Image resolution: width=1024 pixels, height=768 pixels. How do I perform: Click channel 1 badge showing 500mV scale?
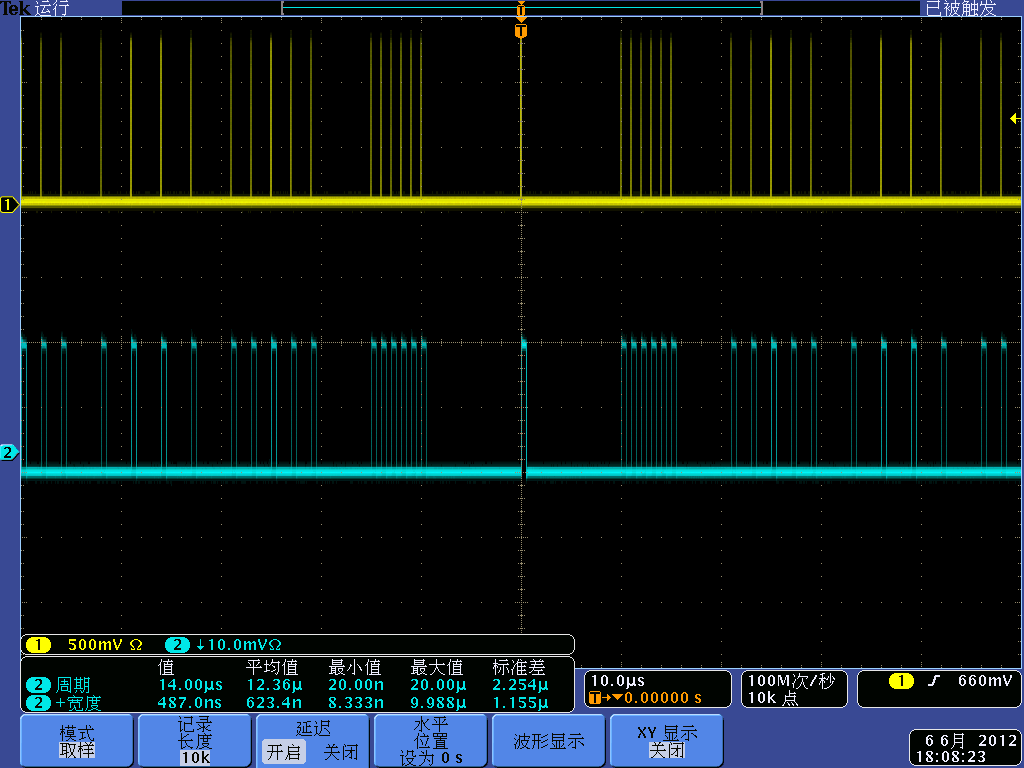point(38,645)
